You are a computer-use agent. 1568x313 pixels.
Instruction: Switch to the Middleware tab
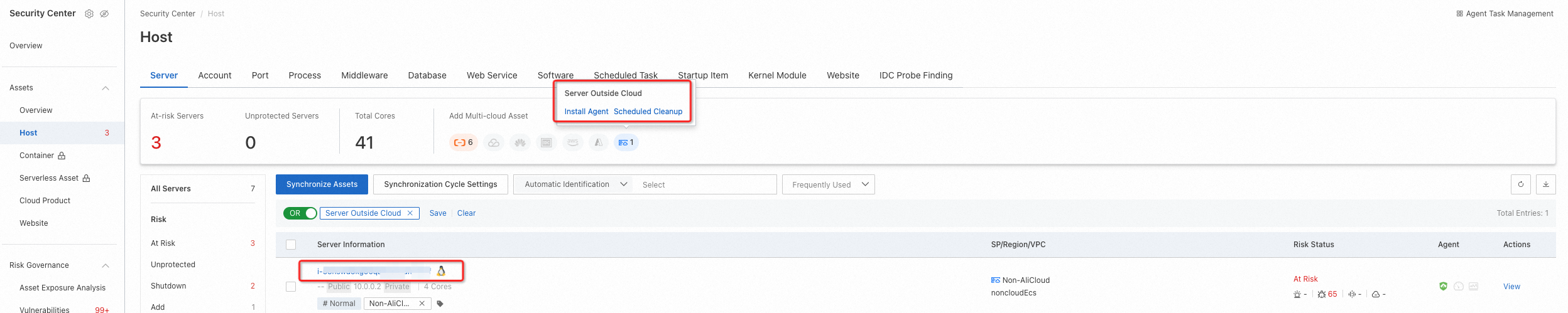pos(364,75)
